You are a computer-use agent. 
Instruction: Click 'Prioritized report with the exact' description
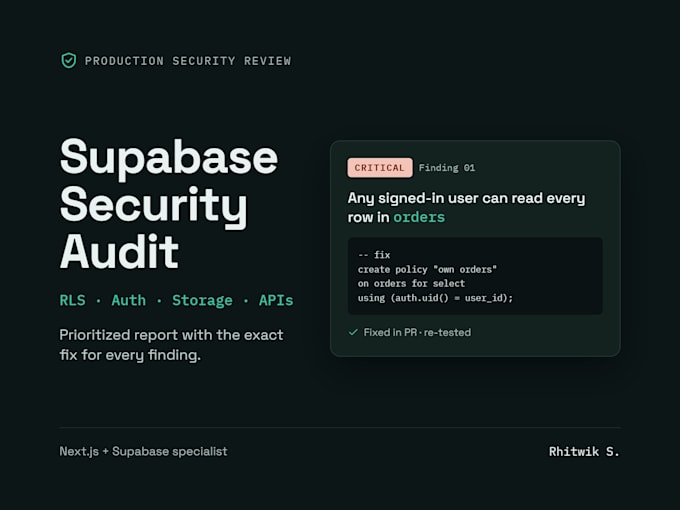[x=171, y=335]
